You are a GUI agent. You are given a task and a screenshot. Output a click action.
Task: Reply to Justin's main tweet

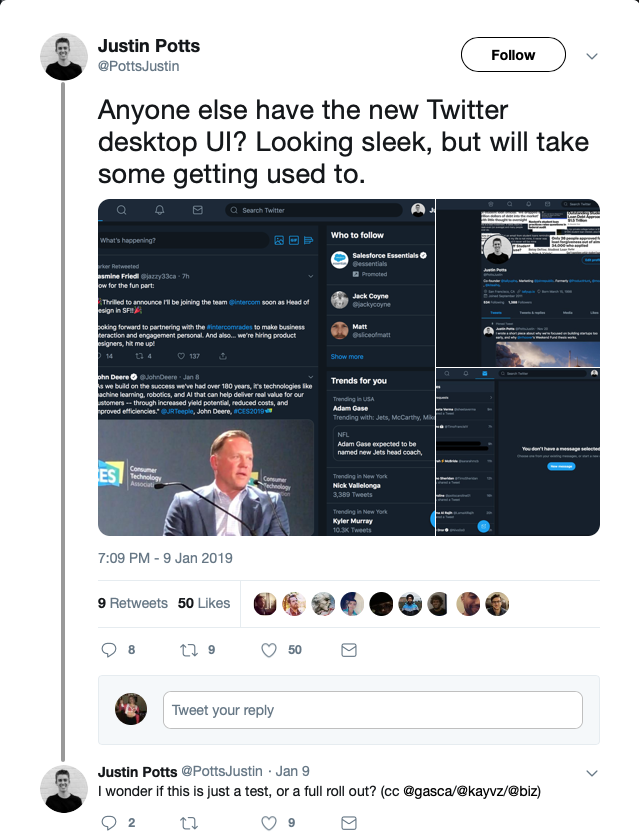[x=108, y=649]
